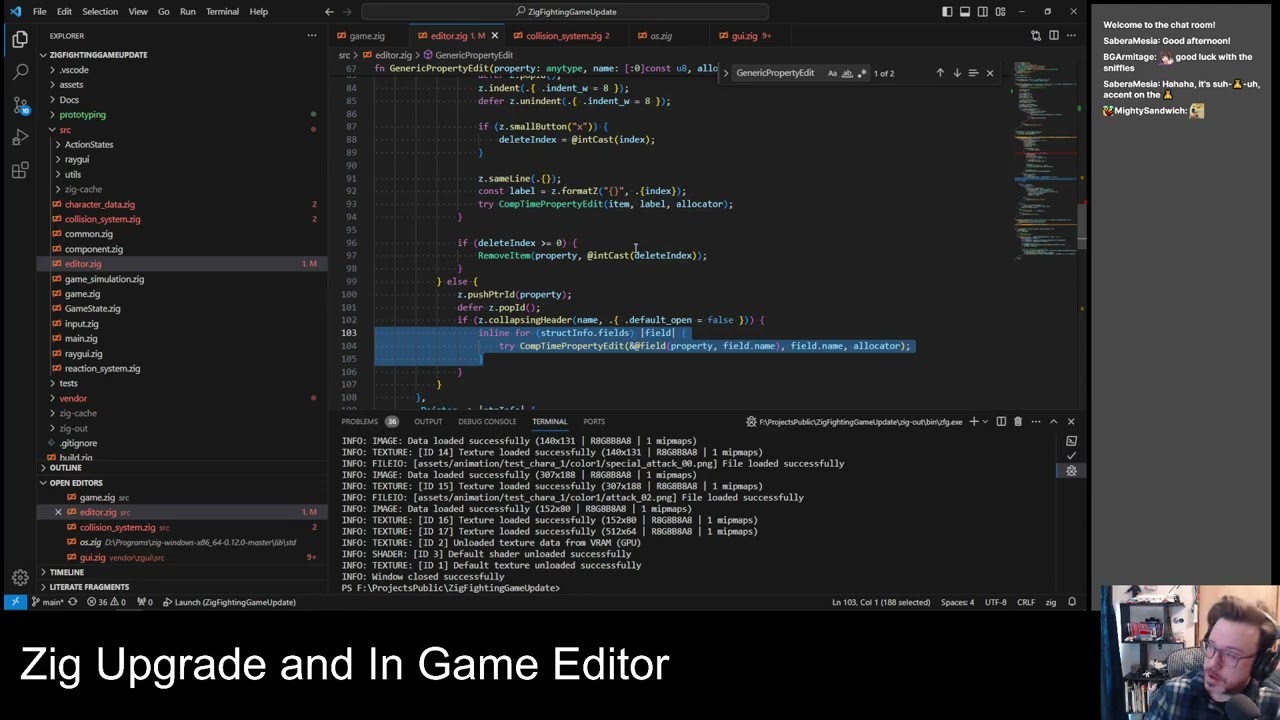
Task: Toggle primary side bar layout button
Action: point(947,11)
